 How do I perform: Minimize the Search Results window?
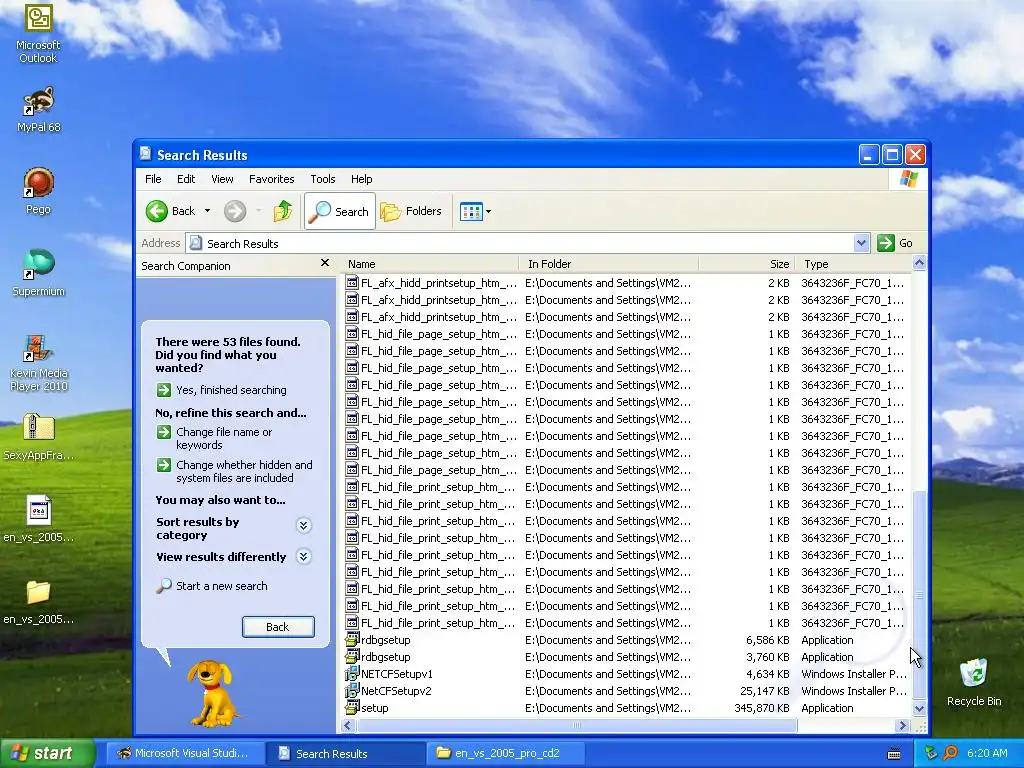(x=869, y=155)
